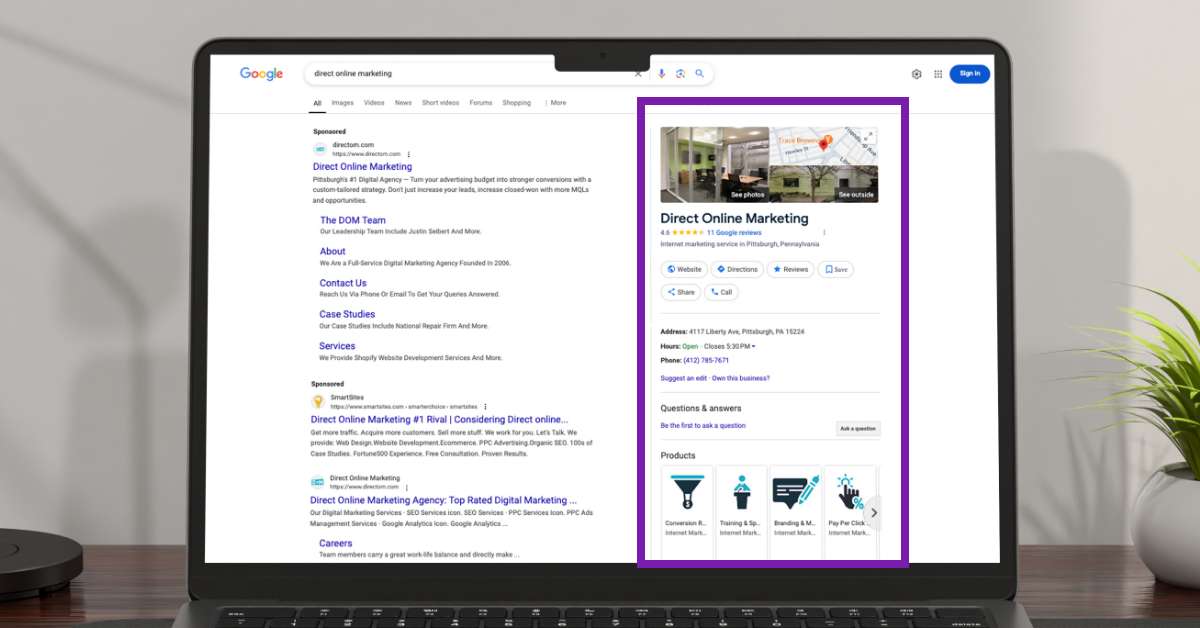Share the business listing
The height and width of the screenshot is (628, 1200).
point(680,291)
